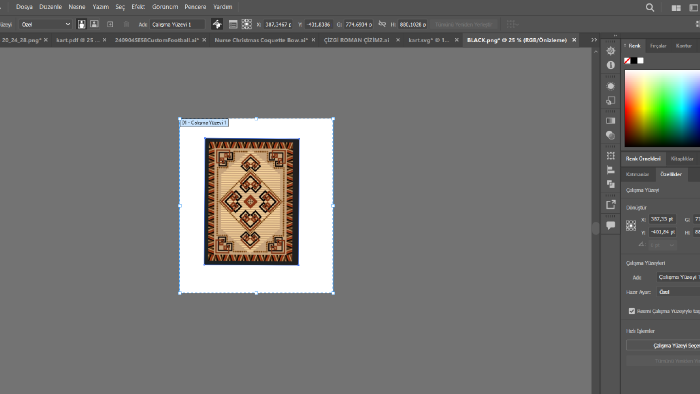Pick the black swatch in Renk panel
The height and width of the screenshot is (394, 700).
point(633,61)
